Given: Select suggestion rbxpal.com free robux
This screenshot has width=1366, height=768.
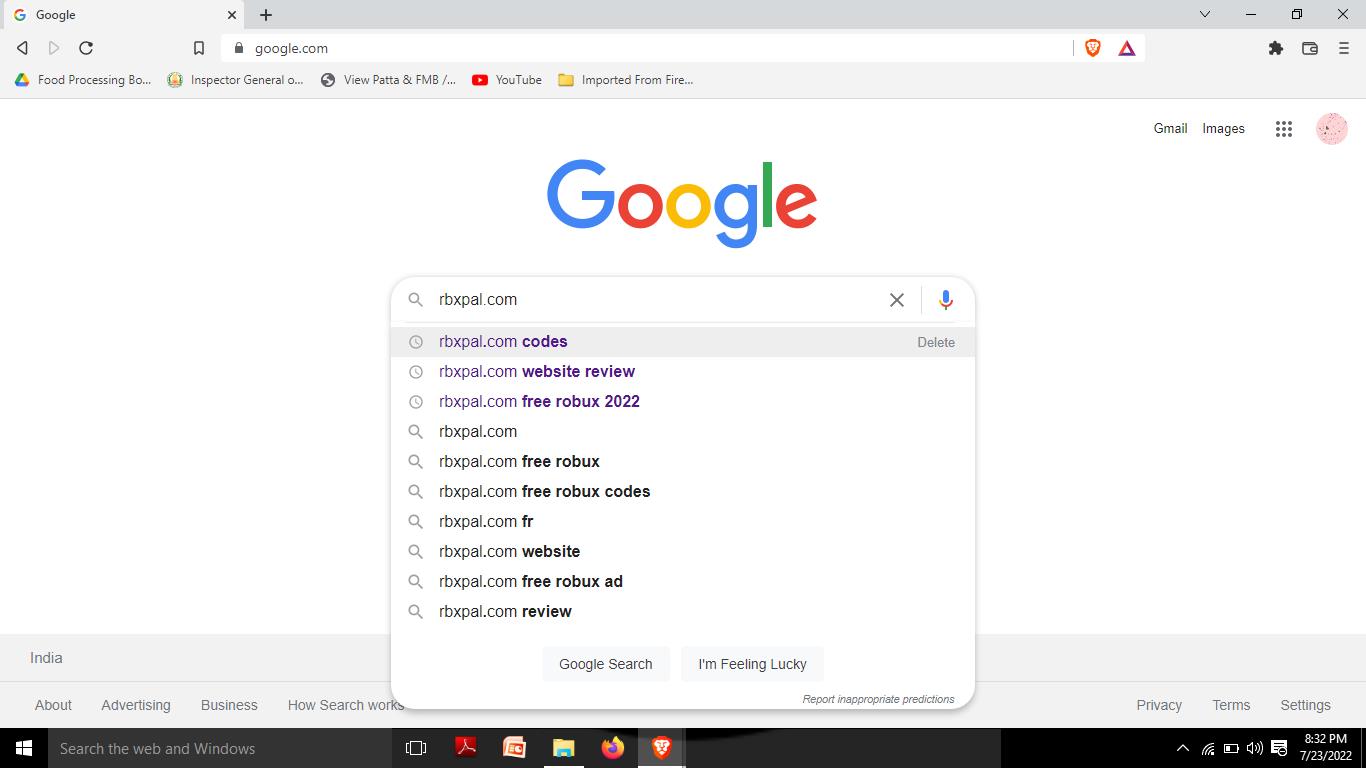Looking at the screenshot, I should 683,462.
